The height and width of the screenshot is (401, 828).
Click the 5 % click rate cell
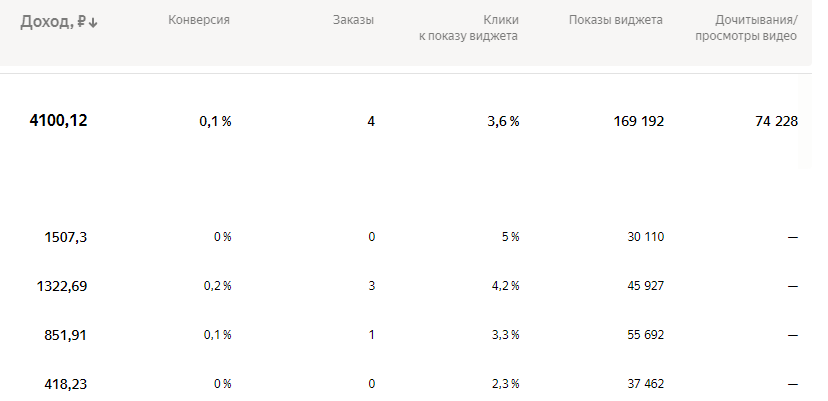click(511, 237)
